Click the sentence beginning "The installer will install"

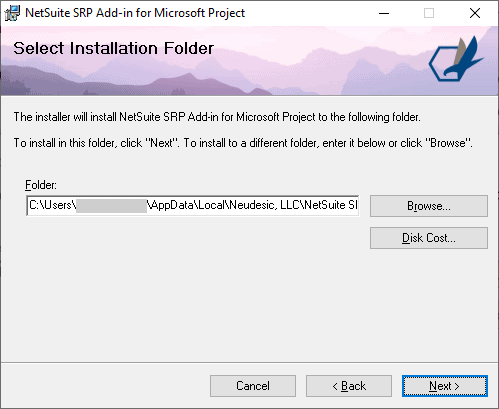click(x=217, y=117)
